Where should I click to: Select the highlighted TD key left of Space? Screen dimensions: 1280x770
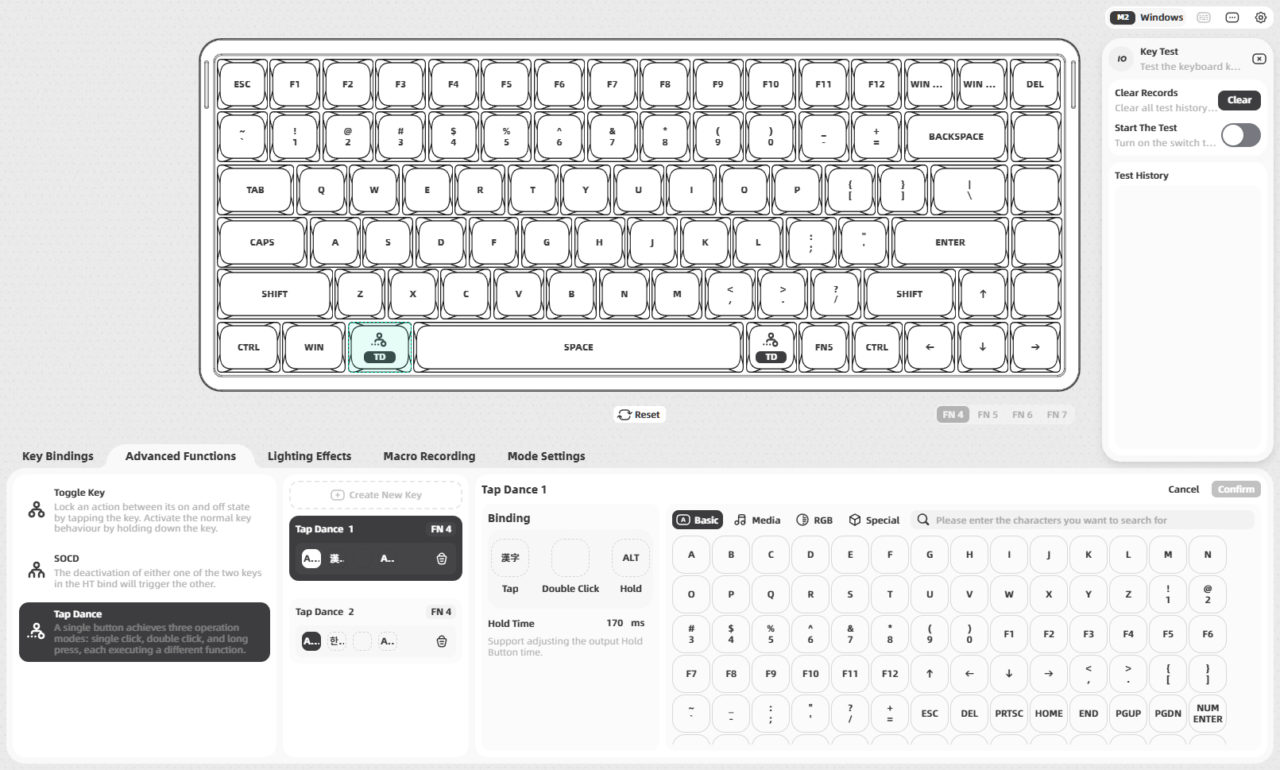[379, 347]
